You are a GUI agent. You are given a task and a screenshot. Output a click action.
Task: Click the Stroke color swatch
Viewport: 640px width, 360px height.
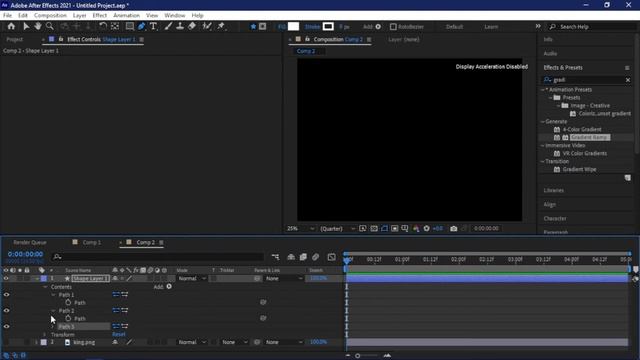pos(328,27)
